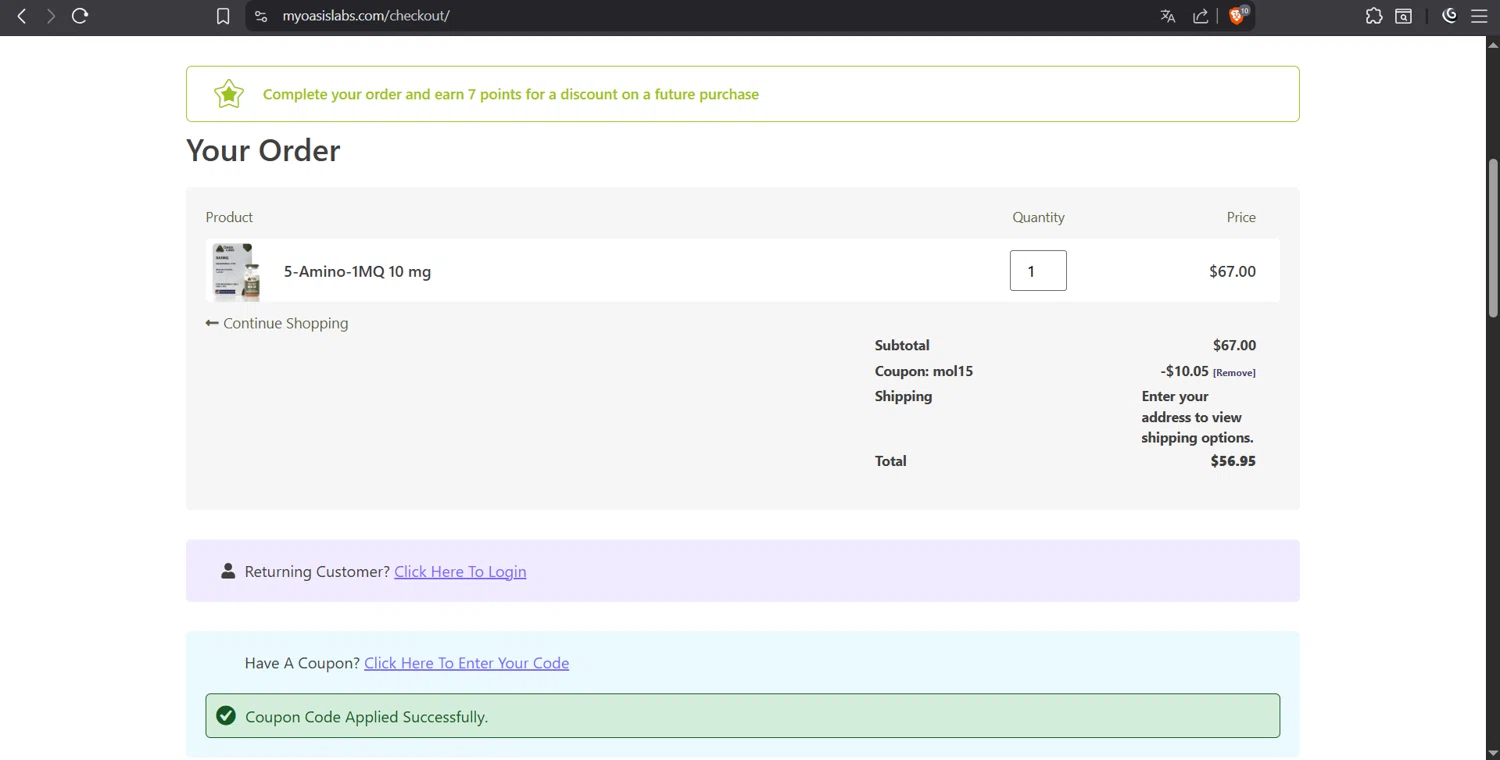Click Here To Enter Your Code link
1500x760 pixels.
(466, 663)
